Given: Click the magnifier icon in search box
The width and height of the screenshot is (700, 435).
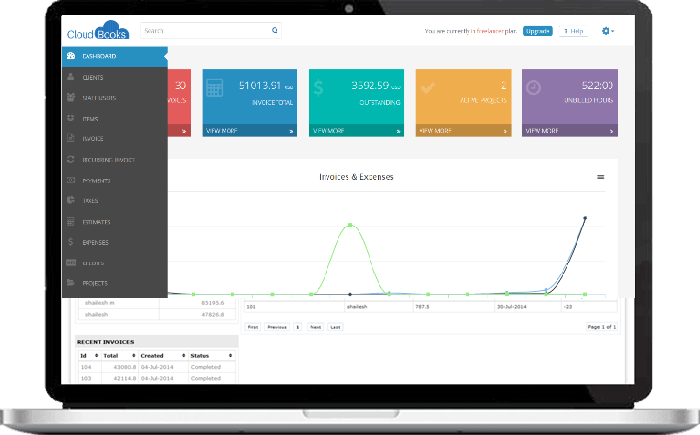Looking at the screenshot, I should (275, 31).
